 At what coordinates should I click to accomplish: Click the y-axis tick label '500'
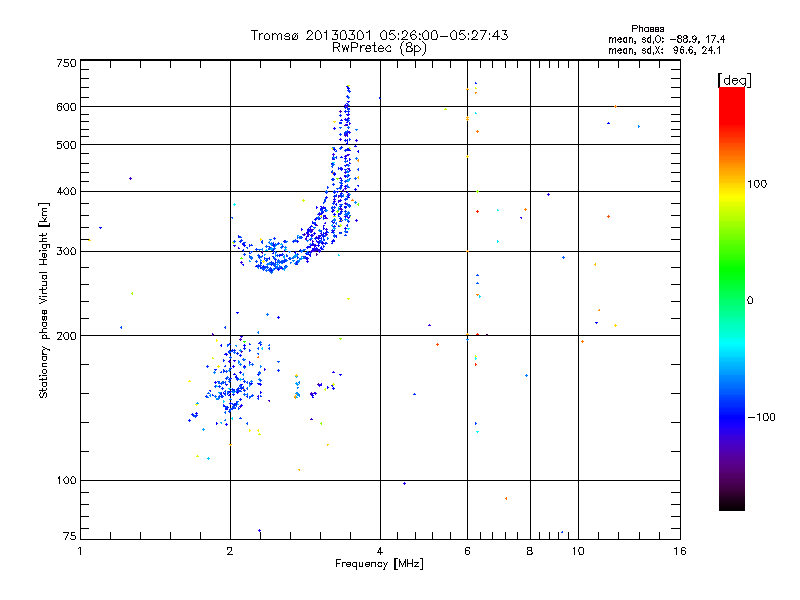pyautogui.click(x=66, y=145)
